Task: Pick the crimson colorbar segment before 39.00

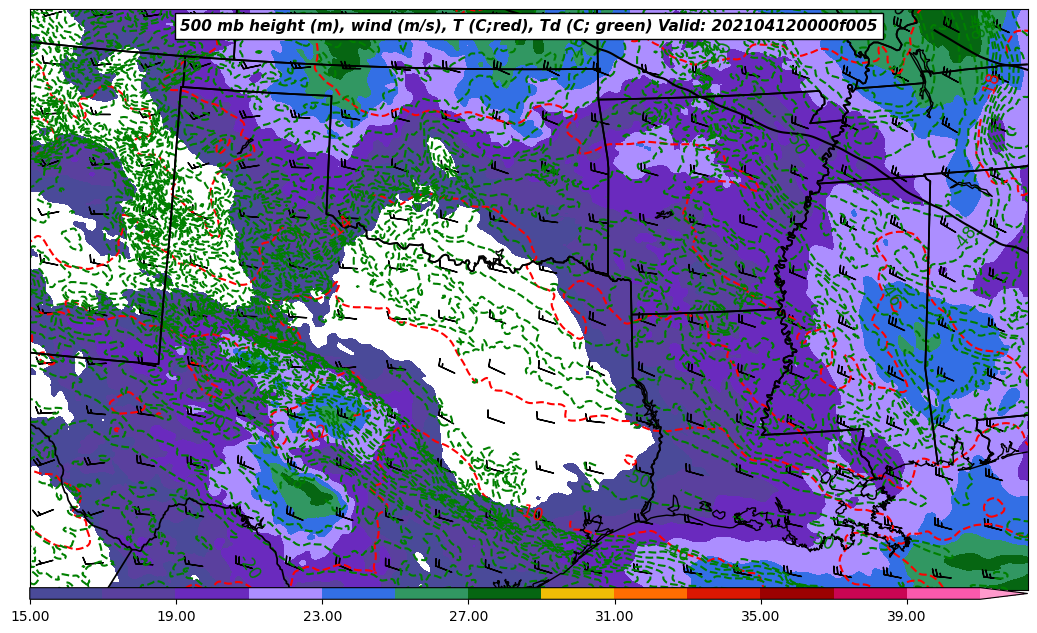Action: (870, 593)
